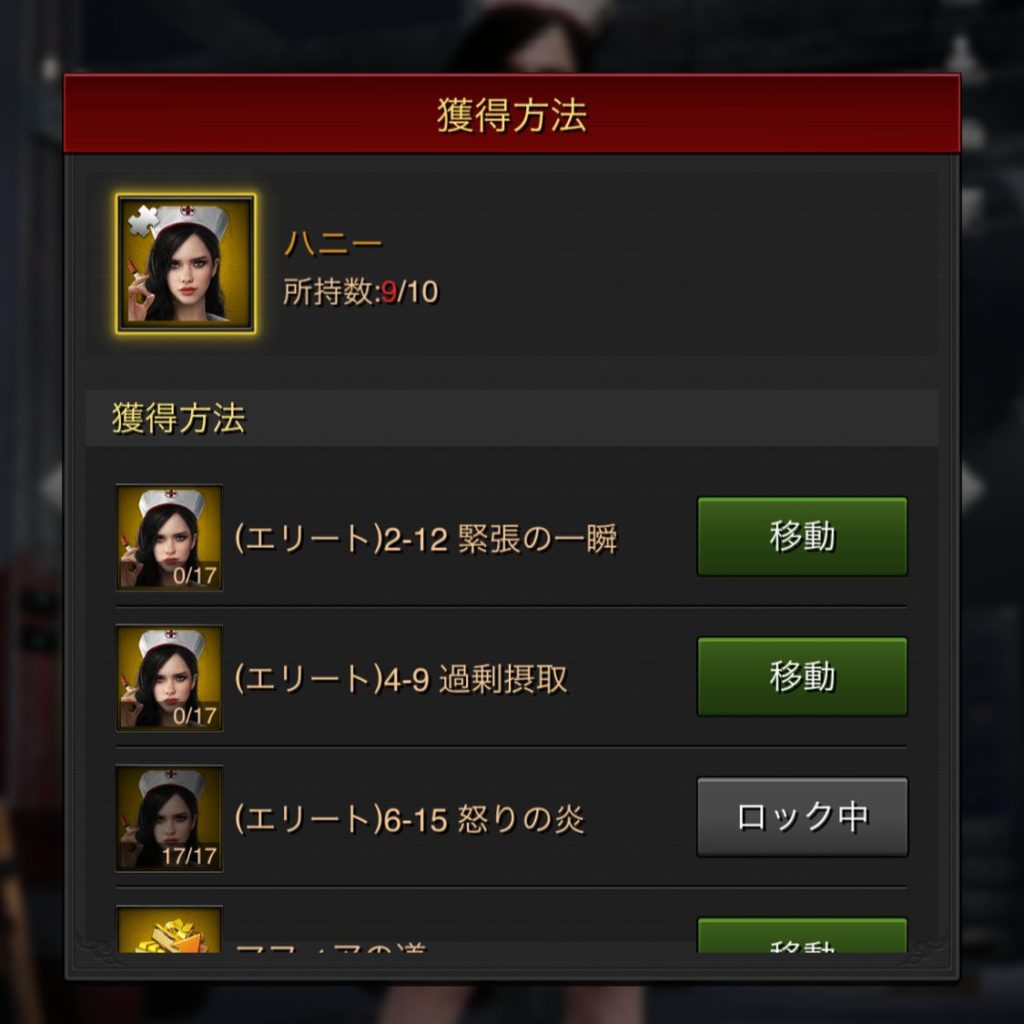Select the 6-15 stage thumbnail showing 17/17

coord(169,818)
